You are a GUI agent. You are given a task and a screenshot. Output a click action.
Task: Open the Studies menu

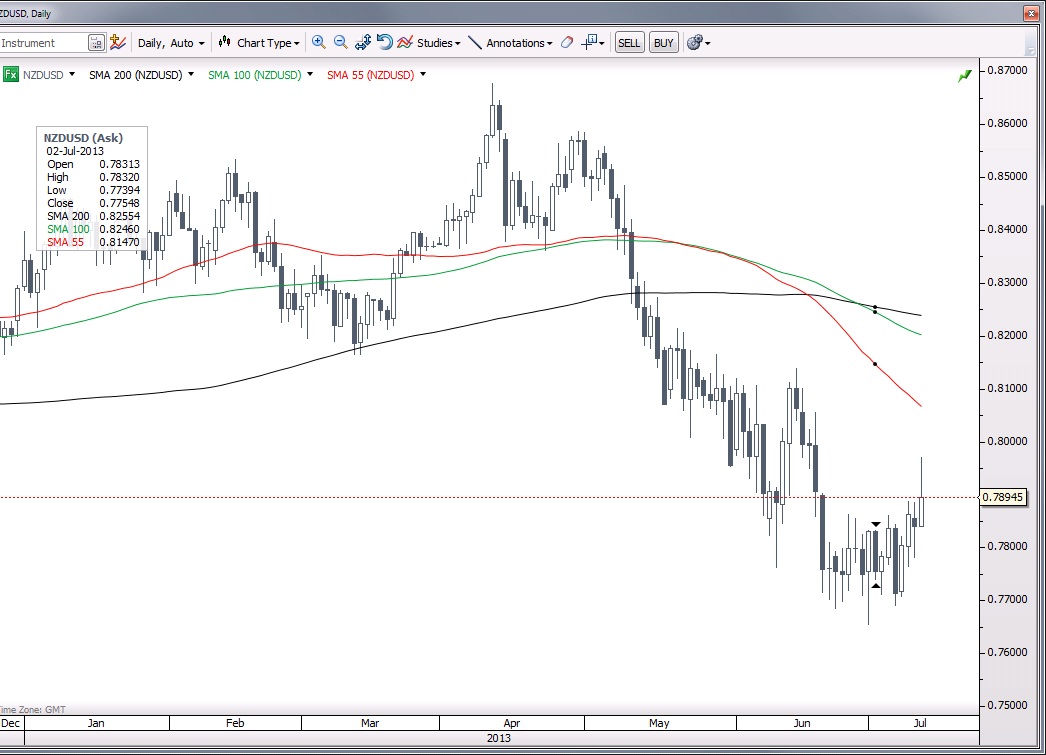click(x=430, y=43)
